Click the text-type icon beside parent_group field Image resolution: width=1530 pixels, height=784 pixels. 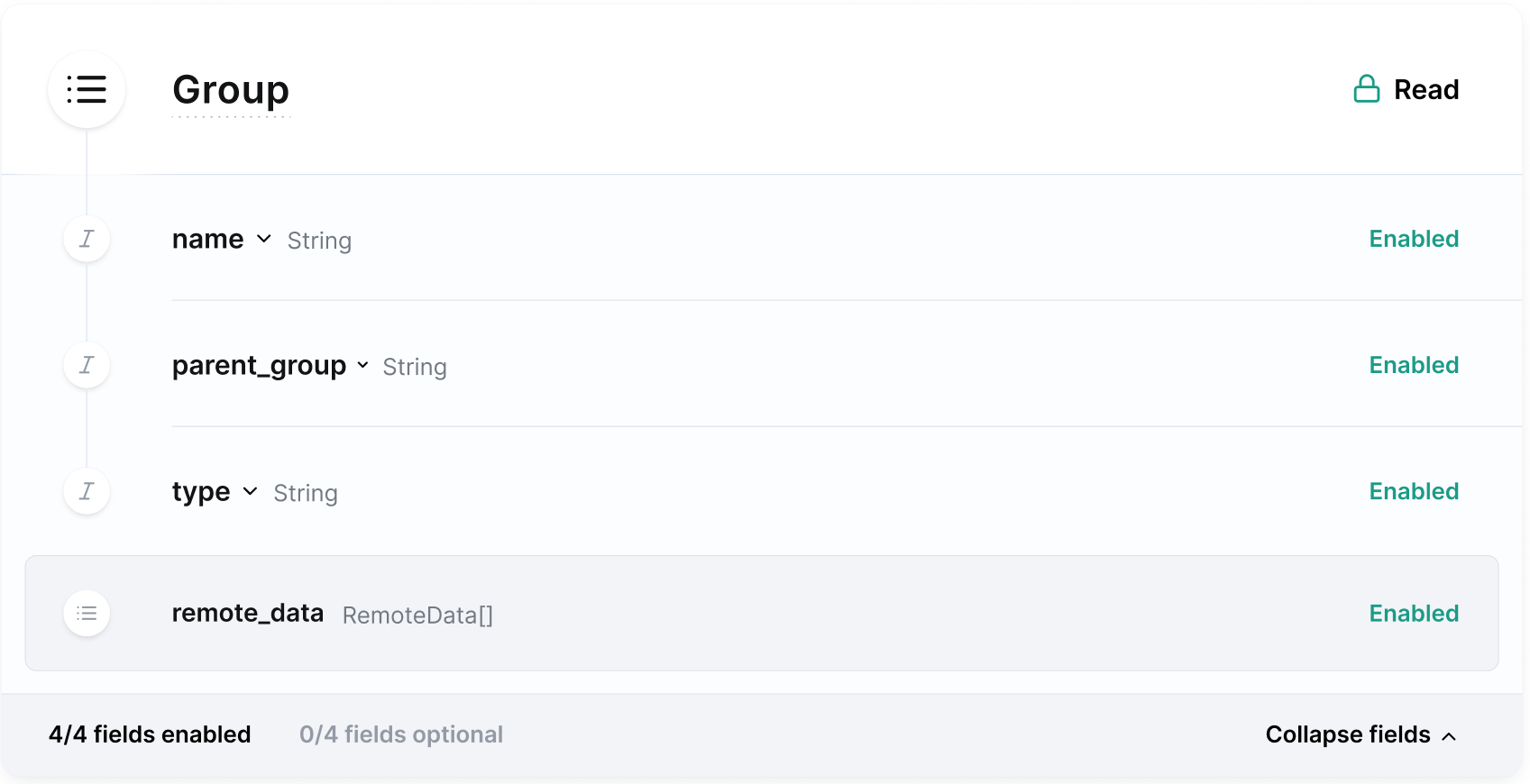pyautogui.click(x=87, y=365)
